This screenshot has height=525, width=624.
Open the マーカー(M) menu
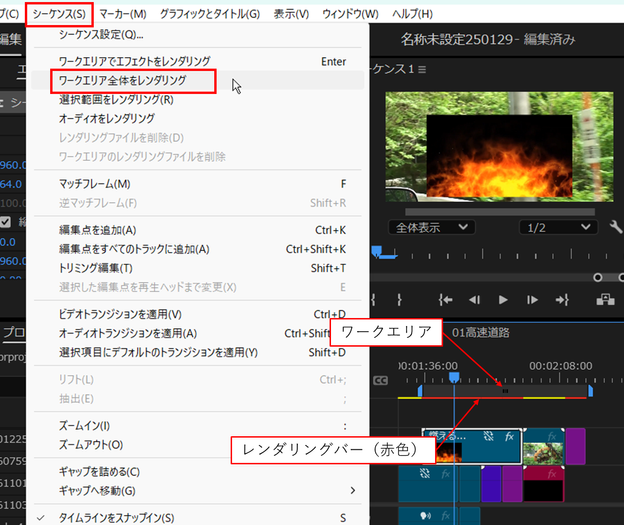coord(123,14)
